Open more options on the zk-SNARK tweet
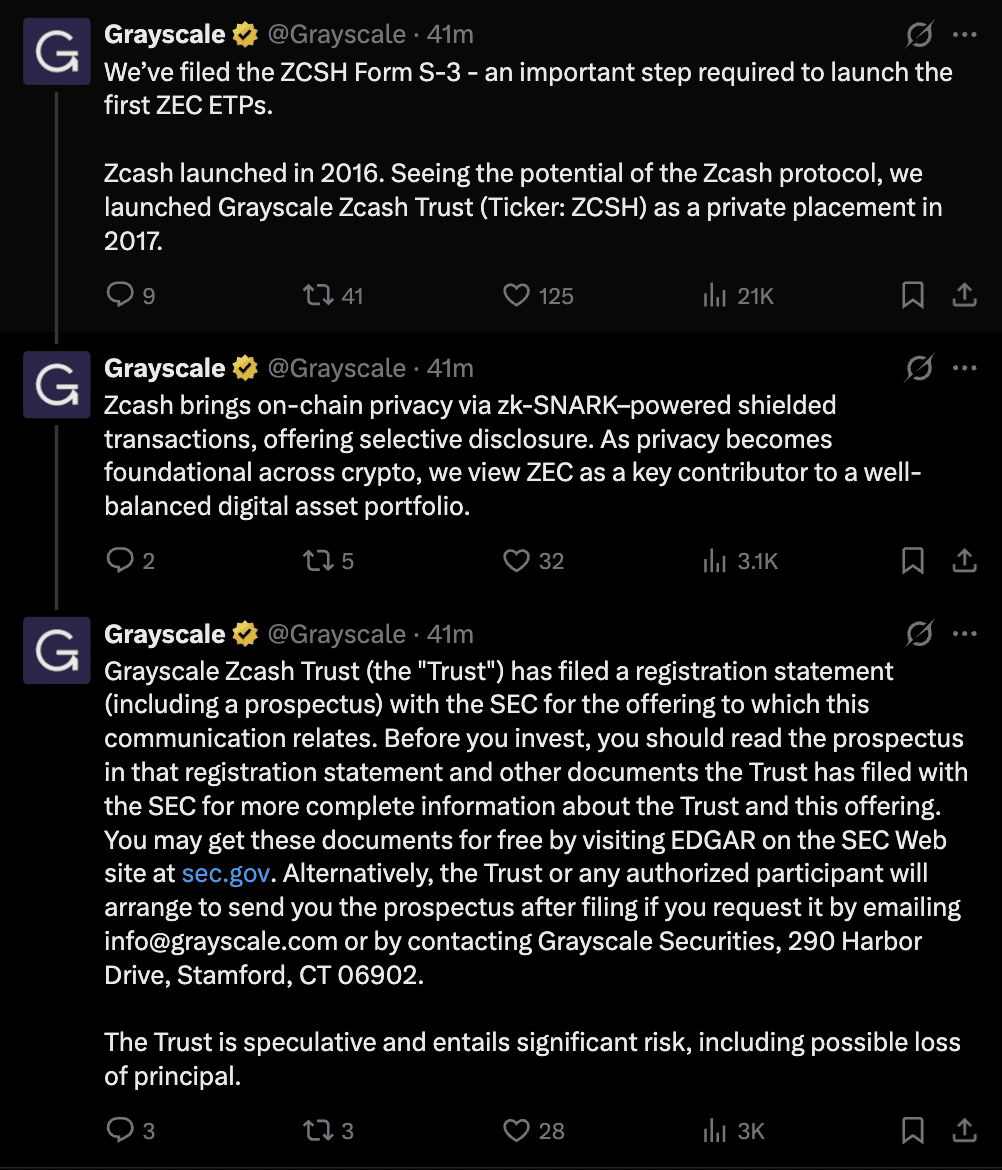Screen dimensions: 1002x1170 click(964, 368)
